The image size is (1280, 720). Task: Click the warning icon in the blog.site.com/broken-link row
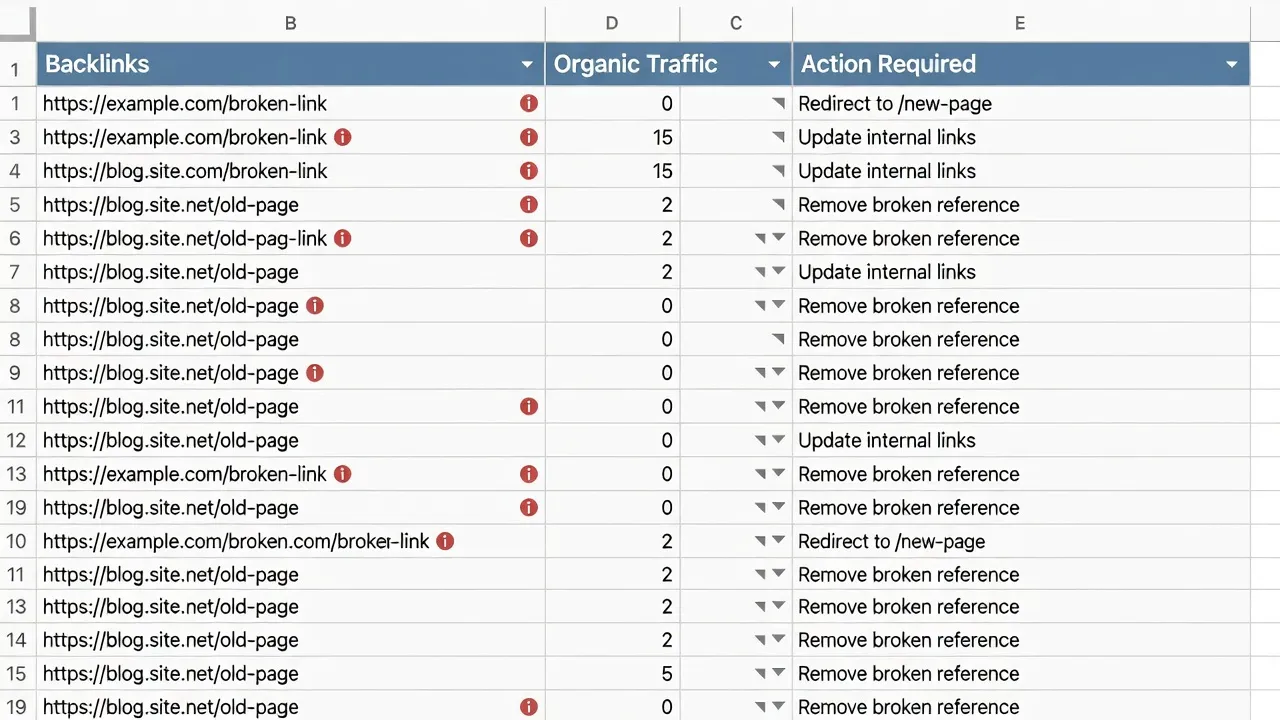(529, 171)
